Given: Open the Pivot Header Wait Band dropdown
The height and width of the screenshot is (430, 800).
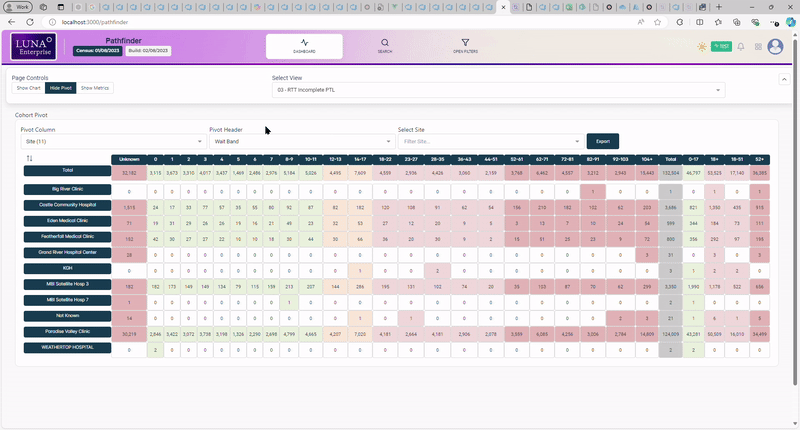Looking at the screenshot, I should coord(298,142).
